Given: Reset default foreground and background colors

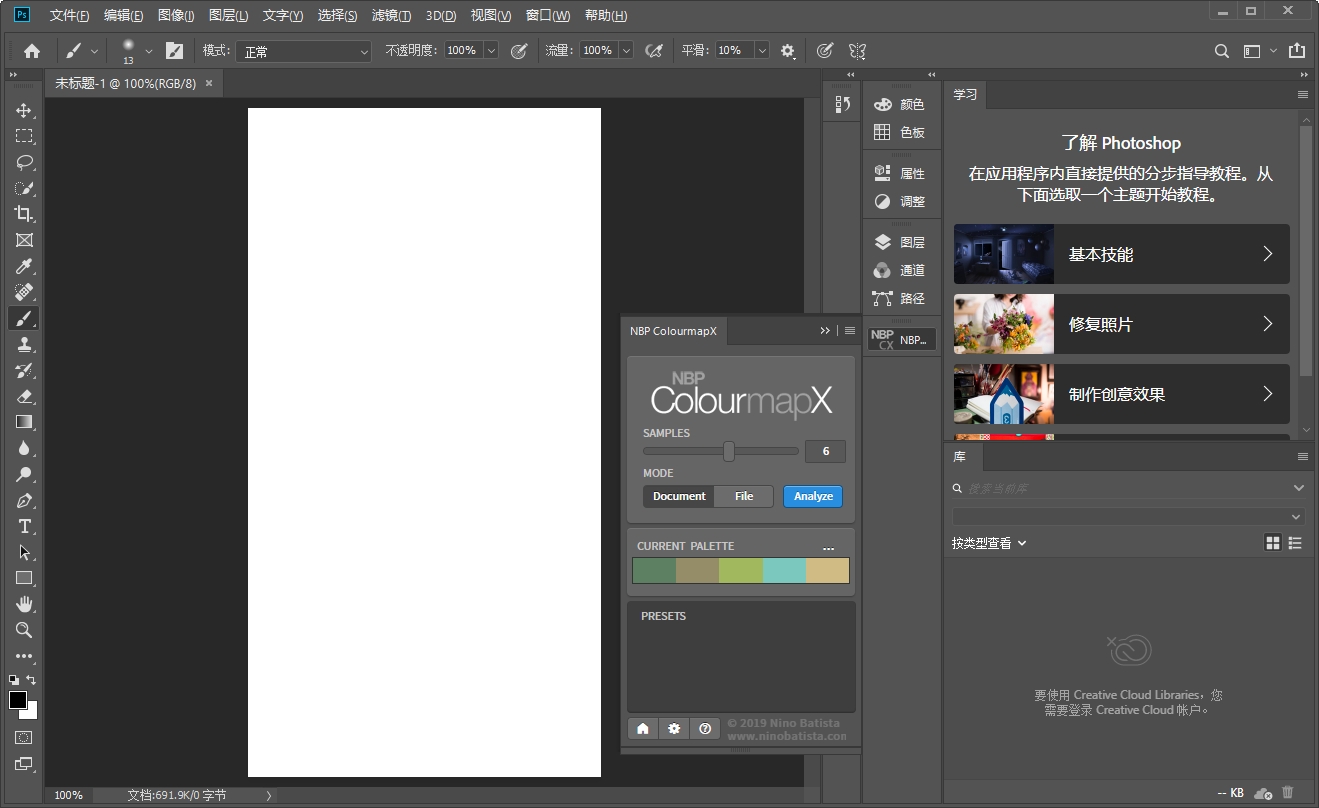Looking at the screenshot, I should click(14, 680).
